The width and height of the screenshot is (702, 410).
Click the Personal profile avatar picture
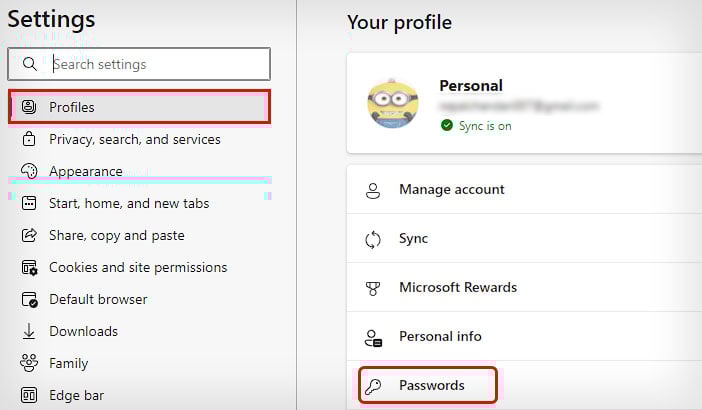tap(392, 103)
